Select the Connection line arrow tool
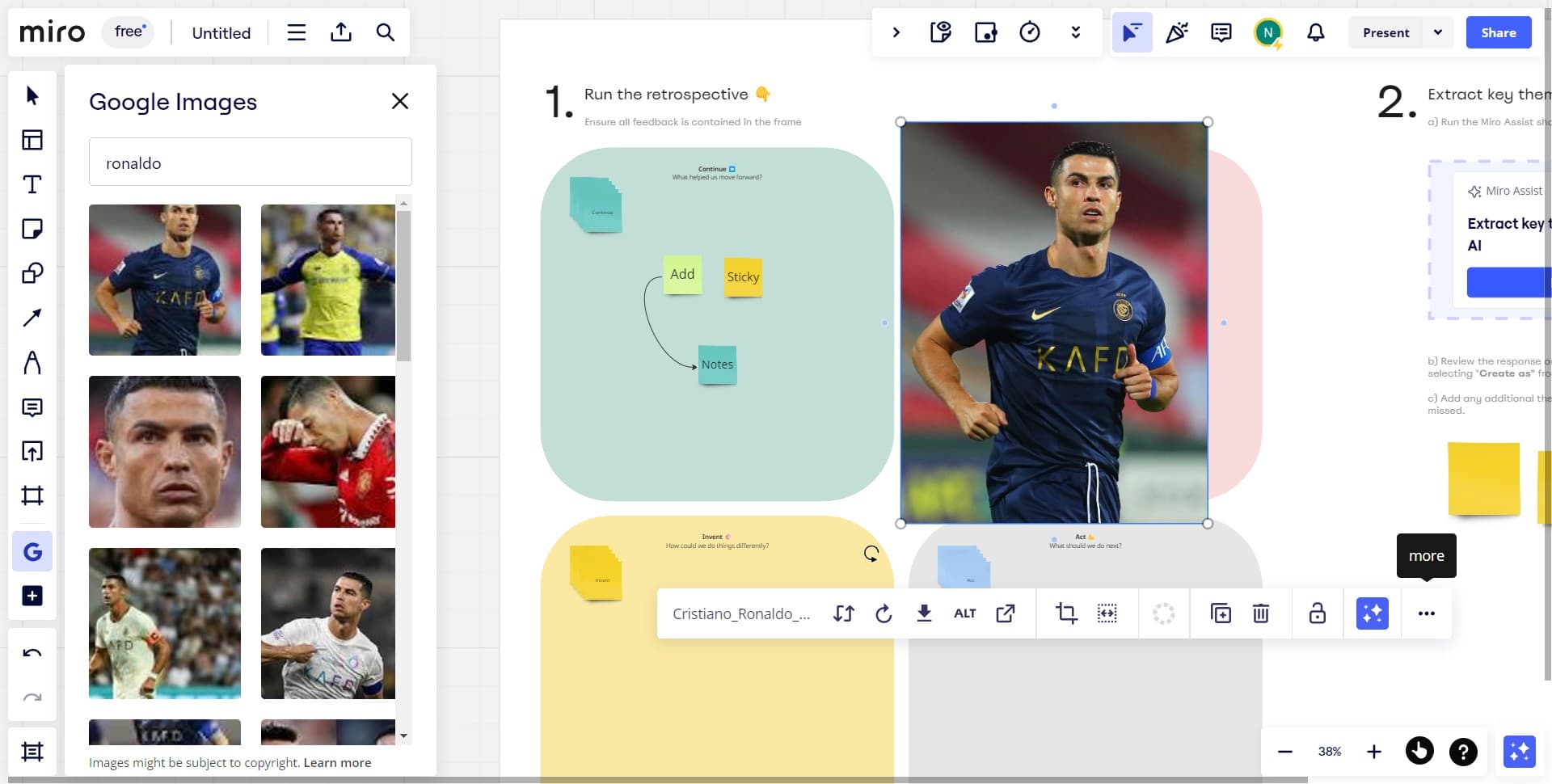The height and width of the screenshot is (784, 1552). pos(32,318)
